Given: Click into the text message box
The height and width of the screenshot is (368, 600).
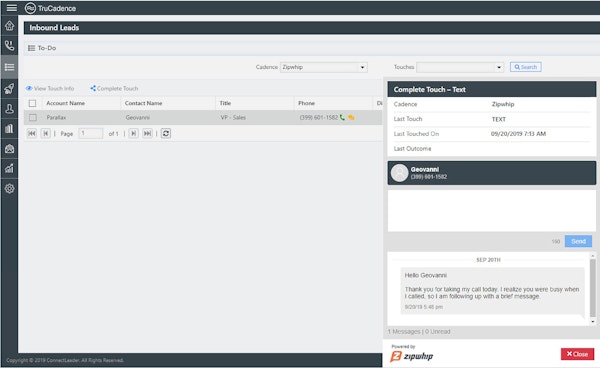Looking at the screenshot, I should 492,211.
